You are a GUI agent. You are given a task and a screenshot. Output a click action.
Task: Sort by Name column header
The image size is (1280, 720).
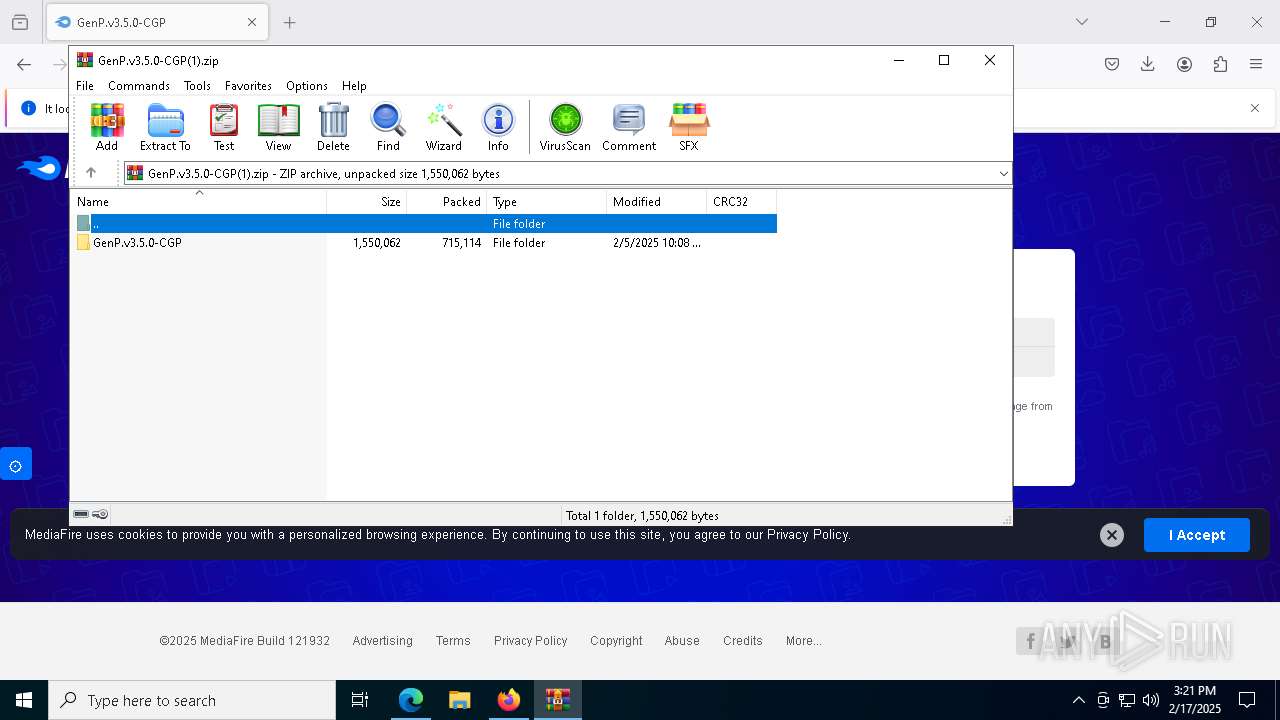click(198, 202)
